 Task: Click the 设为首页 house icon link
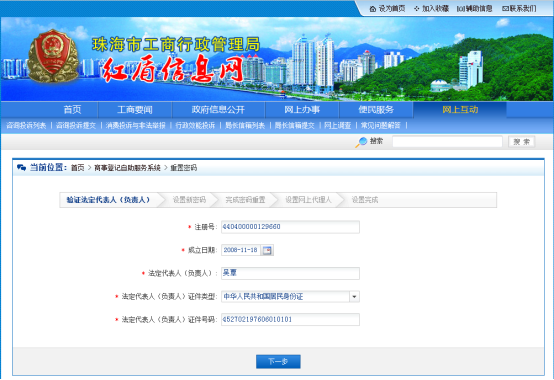tap(387, 8)
